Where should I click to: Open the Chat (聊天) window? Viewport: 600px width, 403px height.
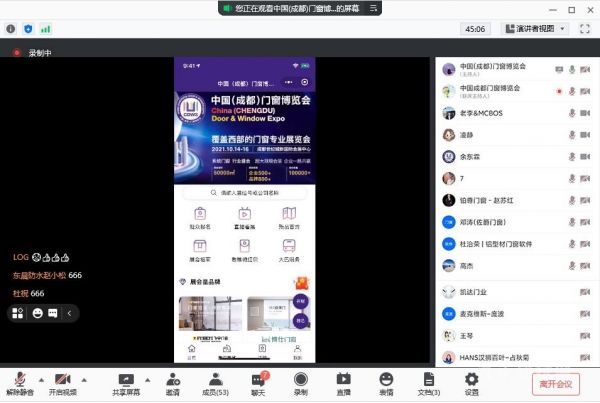pos(259,379)
